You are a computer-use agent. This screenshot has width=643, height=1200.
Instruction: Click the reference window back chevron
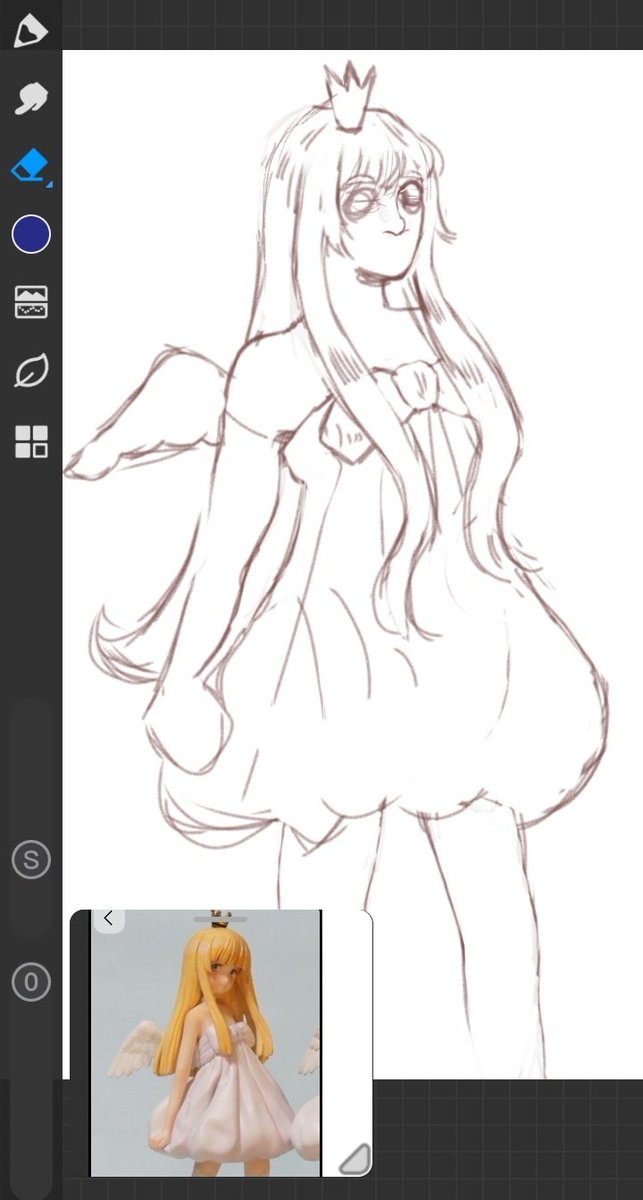pos(108,919)
